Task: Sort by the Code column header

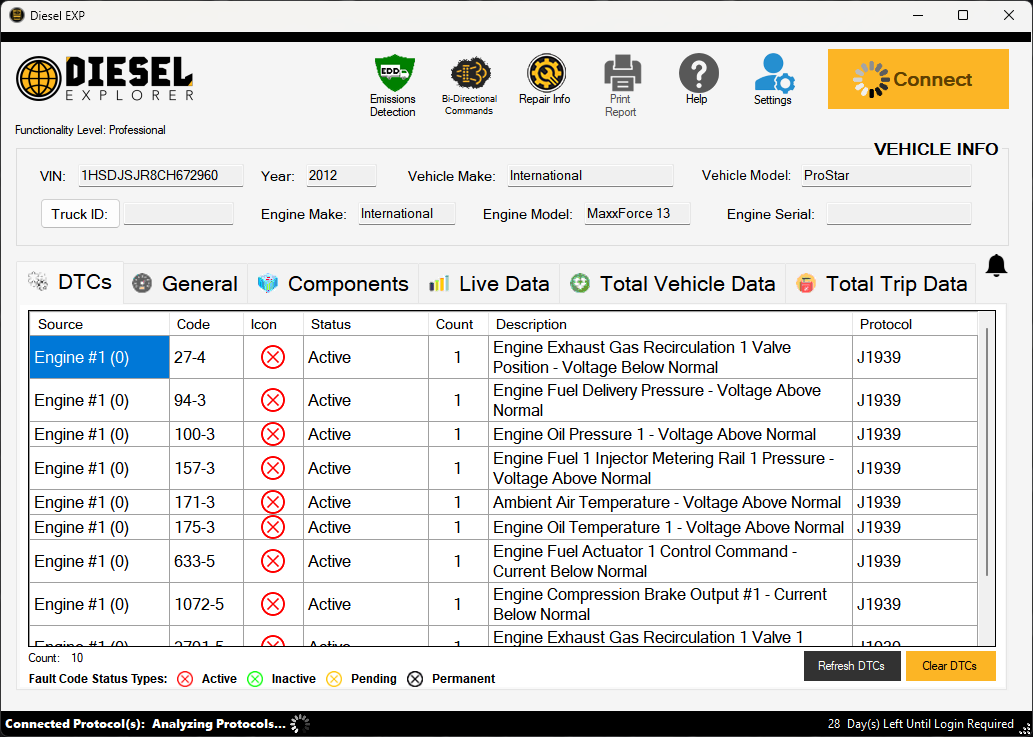Action: tap(206, 324)
